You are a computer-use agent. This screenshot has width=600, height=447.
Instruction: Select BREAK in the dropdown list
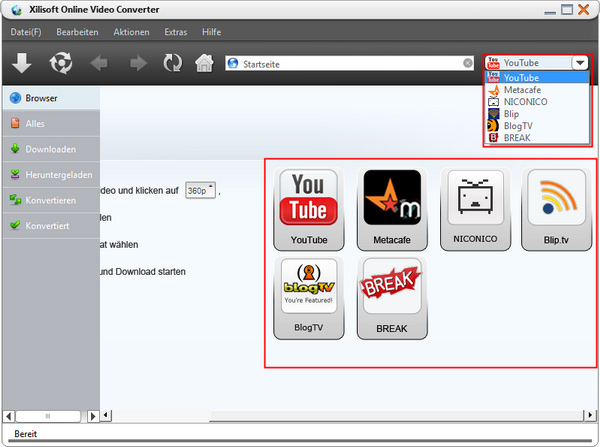[x=537, y=137]
